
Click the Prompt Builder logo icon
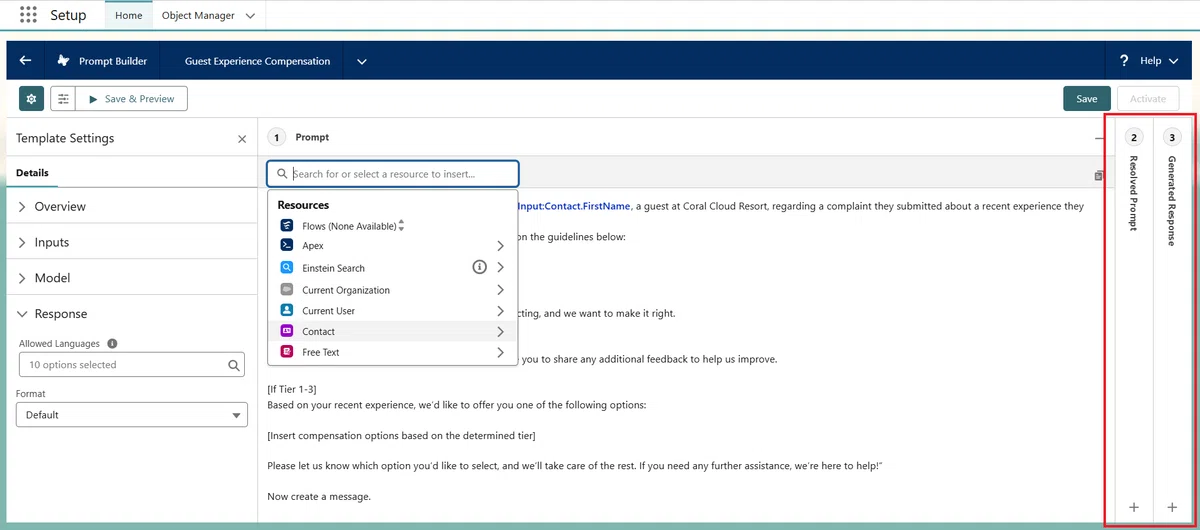[64, 61]
